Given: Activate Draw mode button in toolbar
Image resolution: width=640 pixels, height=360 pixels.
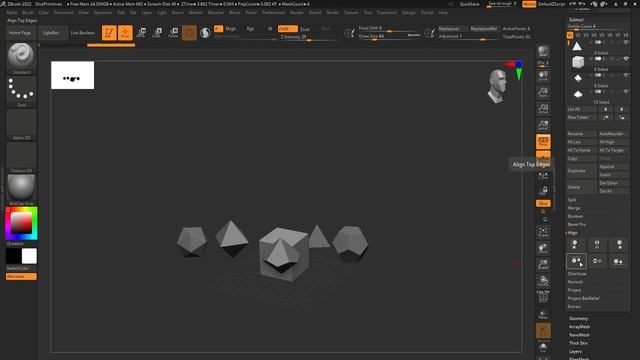Looking at the screenshot, I should coord(125,33).
